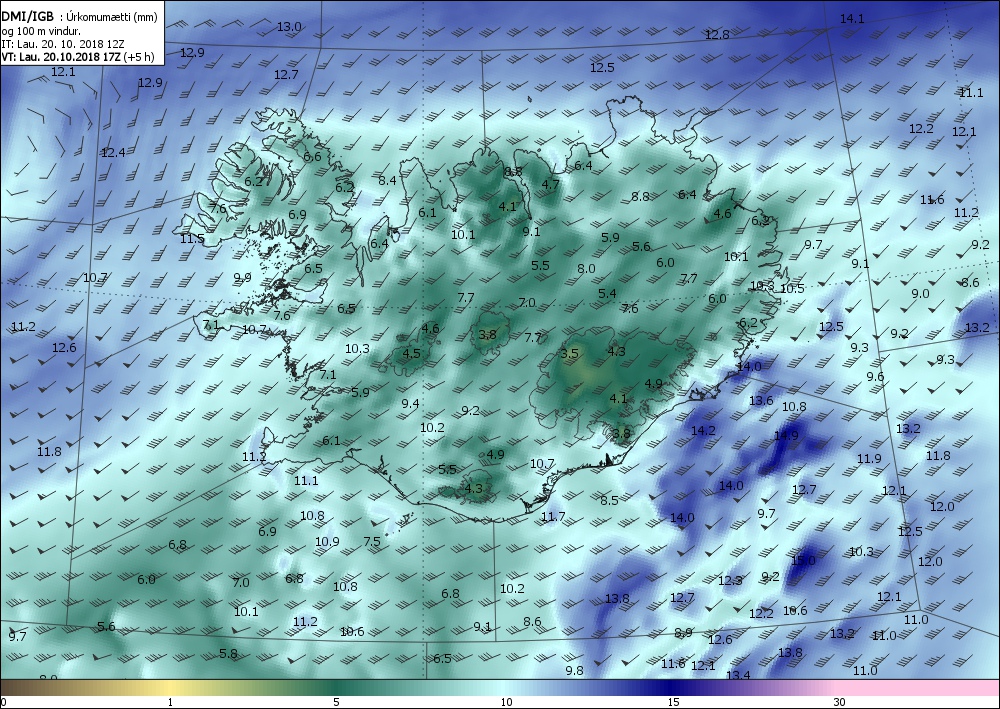Click the 14.1 value on the map
1000x709 pixels.
pyautogui.click(x=851, y=18)
